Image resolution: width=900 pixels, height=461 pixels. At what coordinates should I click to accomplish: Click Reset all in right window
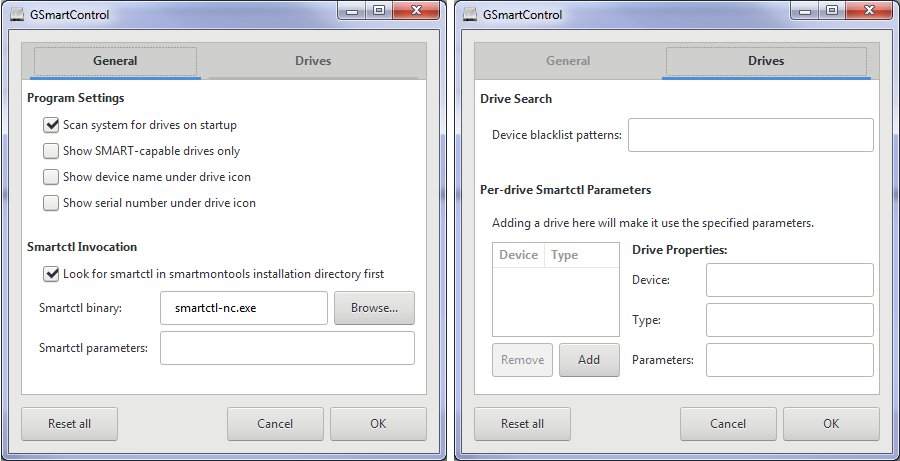522,424
